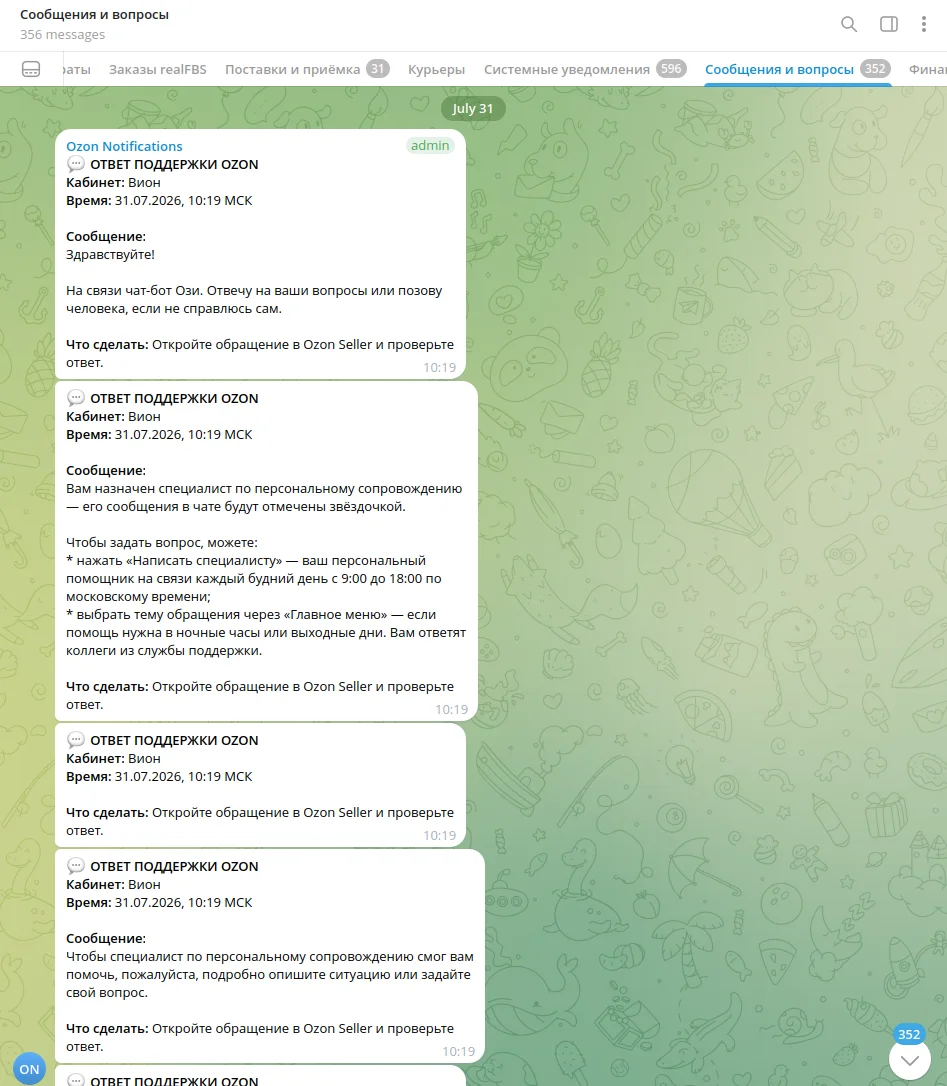Click the text 'На связи чат-бот Ози'
This screenshot has width=947, height=1086.
click(x=134, y=291)
